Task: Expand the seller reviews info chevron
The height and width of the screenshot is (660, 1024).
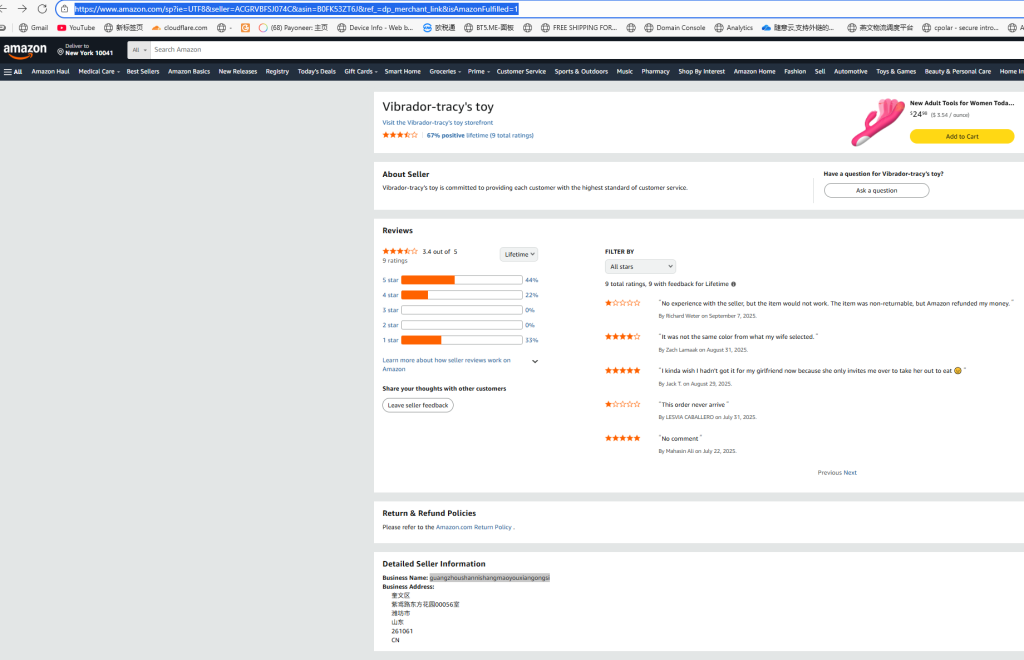Action: click(535, 361)
